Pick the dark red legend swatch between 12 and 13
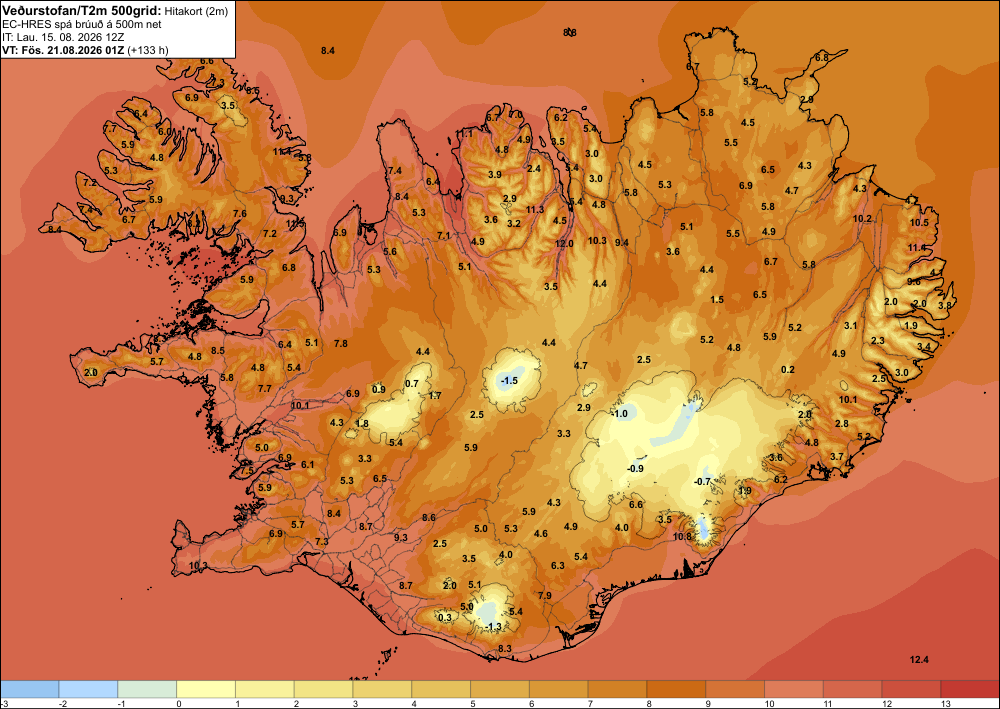Image resolution: width=1000 pixels, height=709 pixels. click(x=911, y=690)
